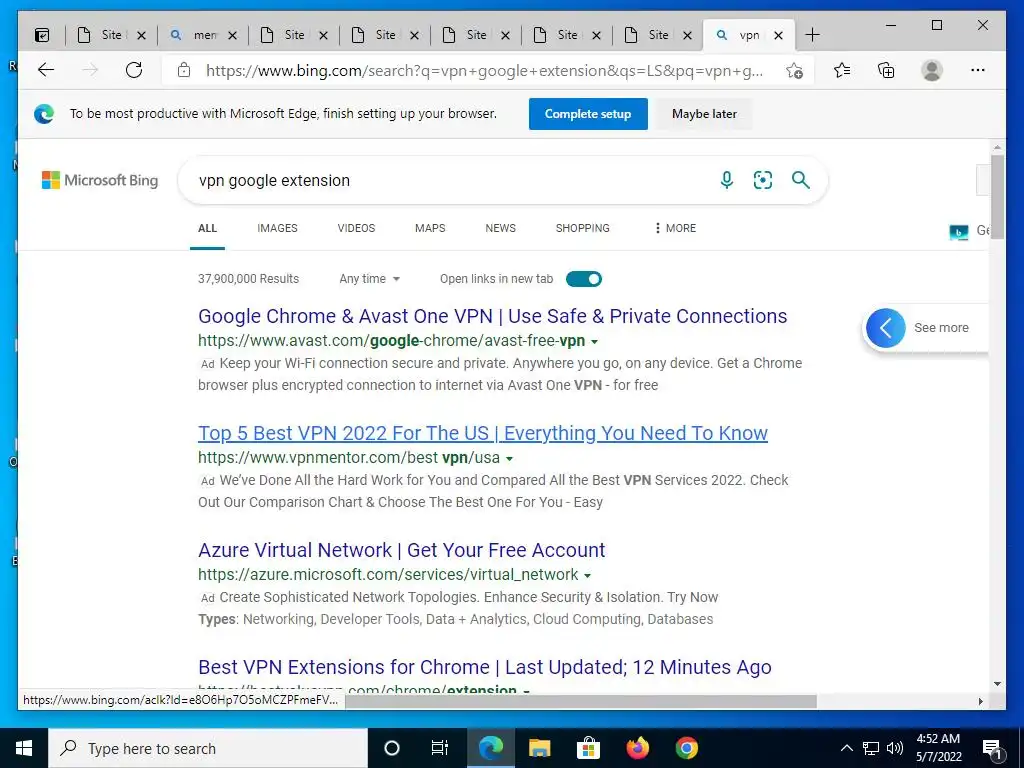Screen dimensions: 1024x768
Task: Click the volume speaker tray icon
Action: coord(895,748)
